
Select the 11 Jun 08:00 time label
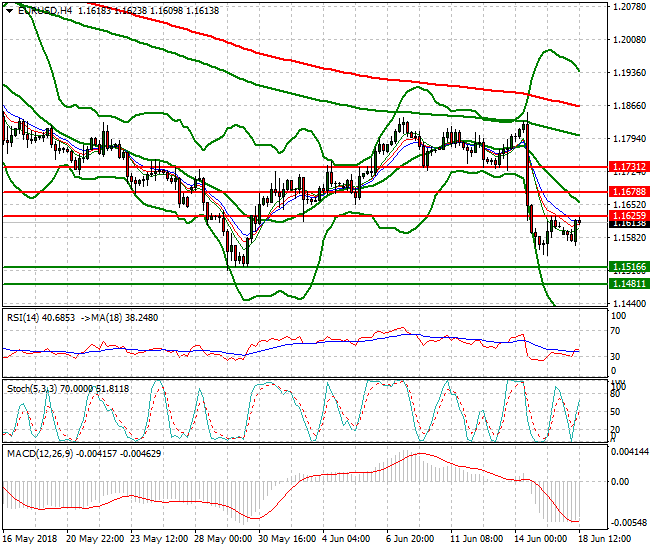point(476,539)
